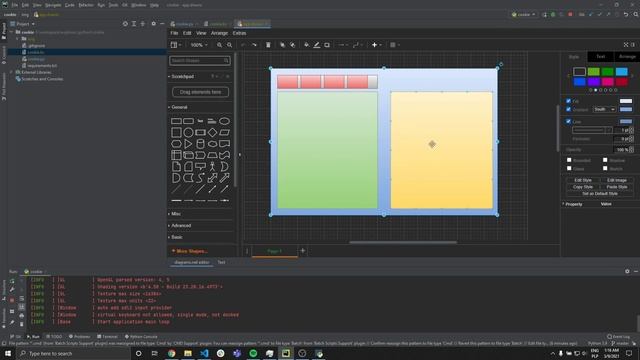Open the gradient direction South dropdown
This screenshot has width=640, height=360.
pyautogui.click(x=604, y=109)
